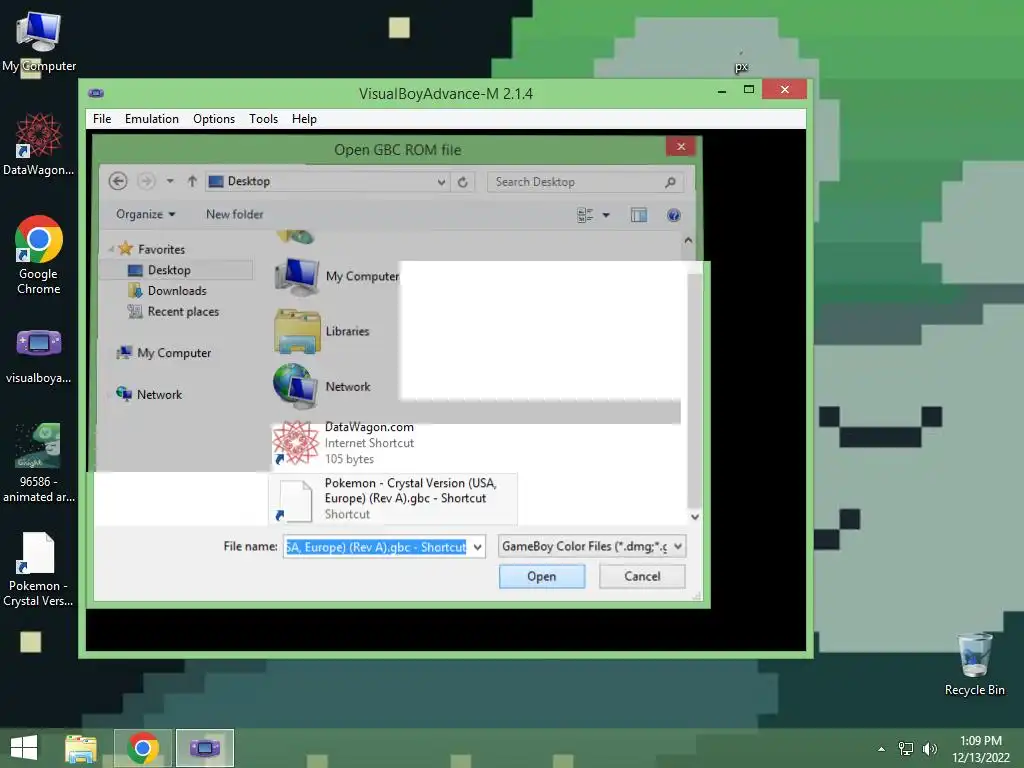This screenshot has width=1024, height=768.
Task: Open the Help menu
Action: [304, 119]
